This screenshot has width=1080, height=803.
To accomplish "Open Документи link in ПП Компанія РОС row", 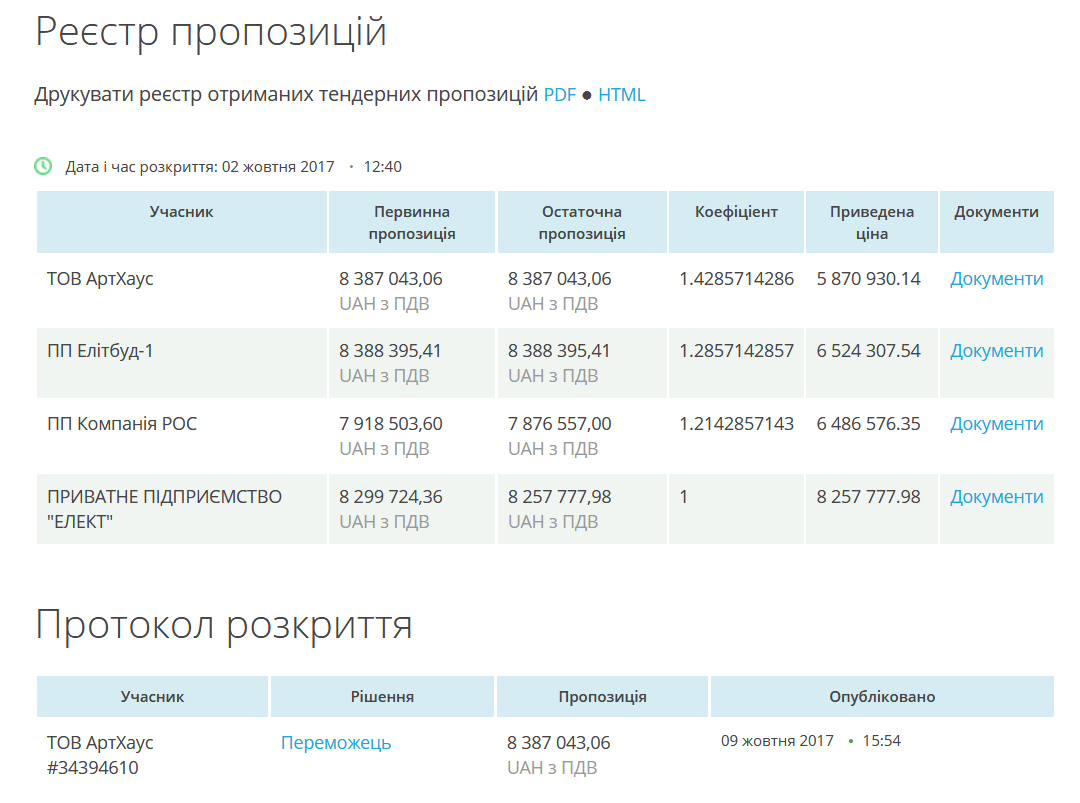I will [x=996, y=424].
